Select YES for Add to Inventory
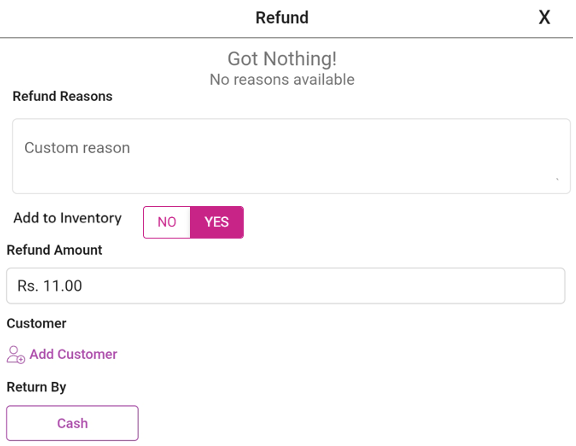 pyautogui.click(x=217, y=222)
